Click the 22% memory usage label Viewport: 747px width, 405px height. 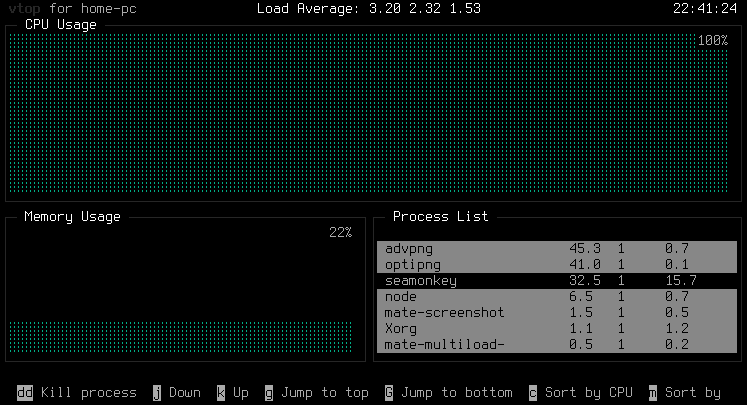coord(341,233)
